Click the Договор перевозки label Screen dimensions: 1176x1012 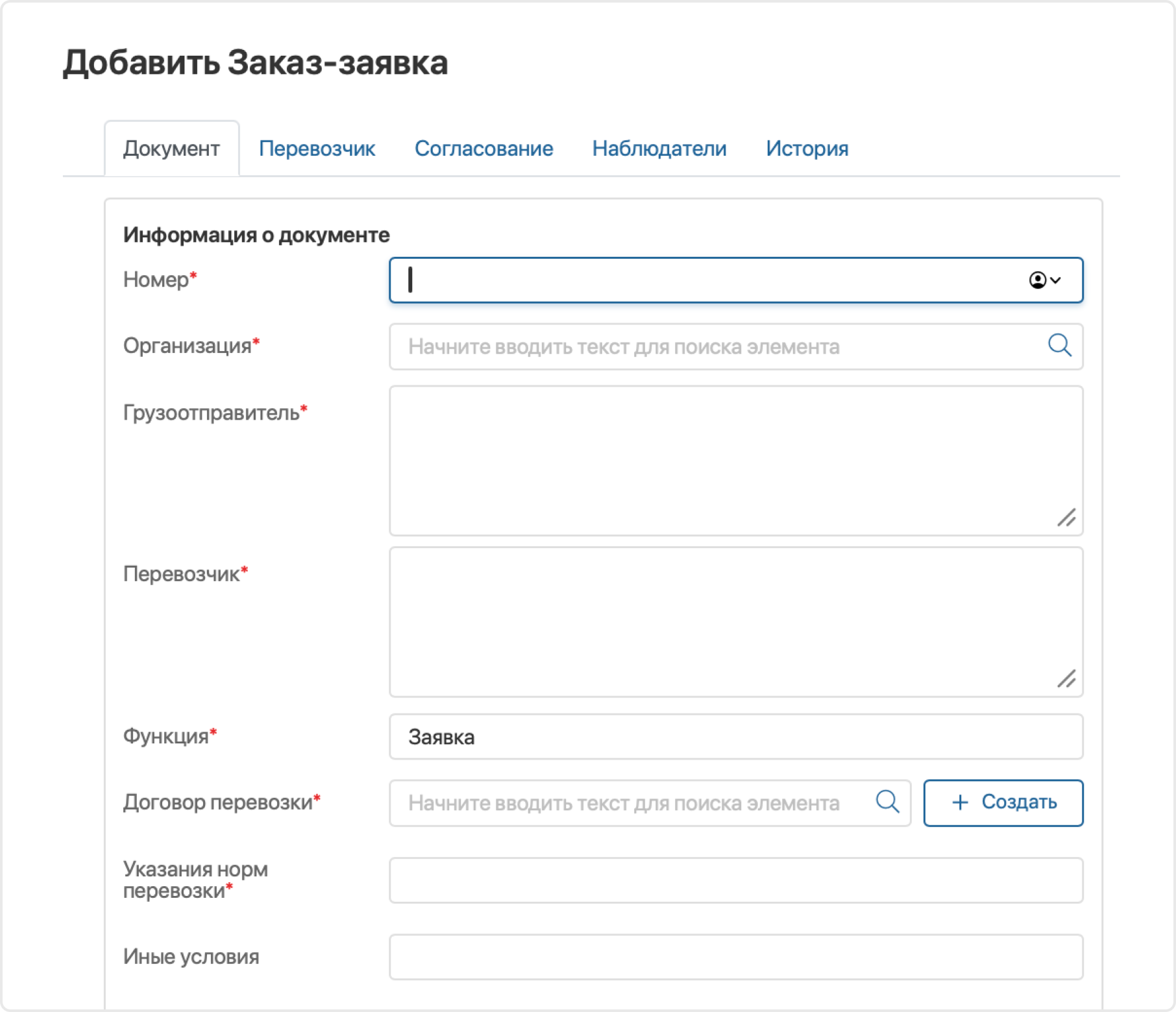[x=221, y=802]
